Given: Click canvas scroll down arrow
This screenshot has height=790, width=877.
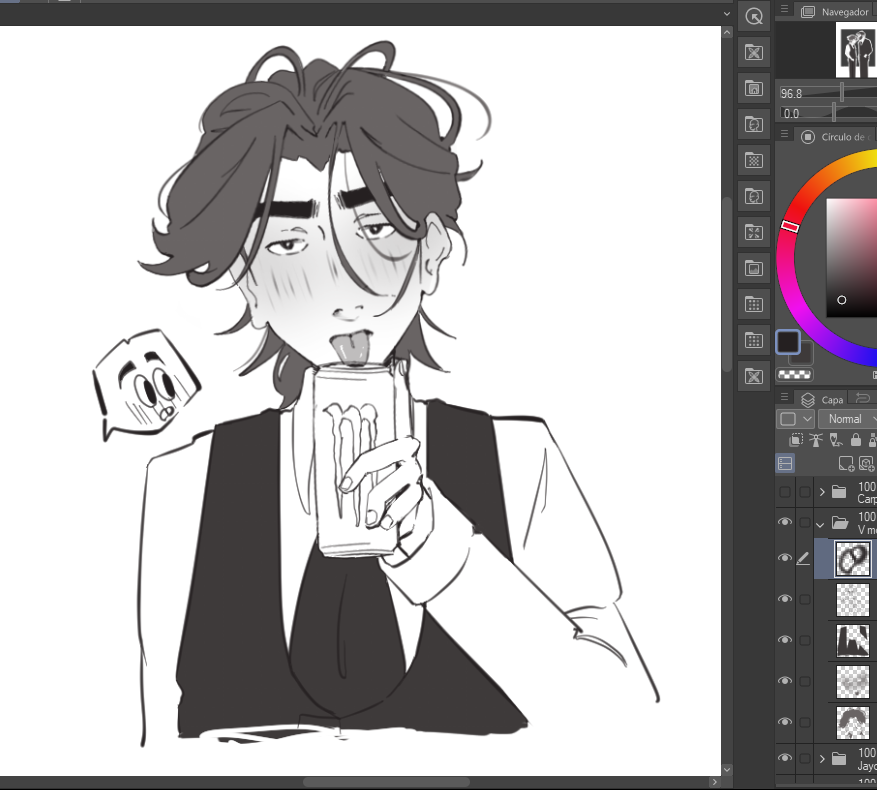Looking at the screenshot, I should click(x=727, y=770).
